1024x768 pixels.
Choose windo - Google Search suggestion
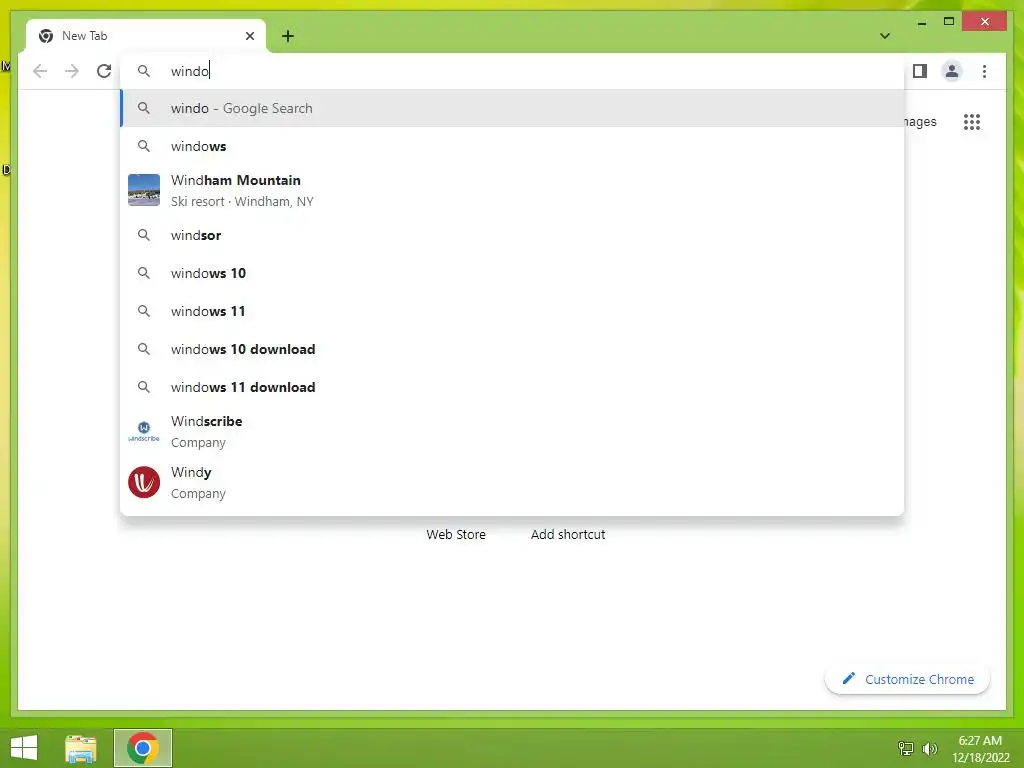click(513, 108)
